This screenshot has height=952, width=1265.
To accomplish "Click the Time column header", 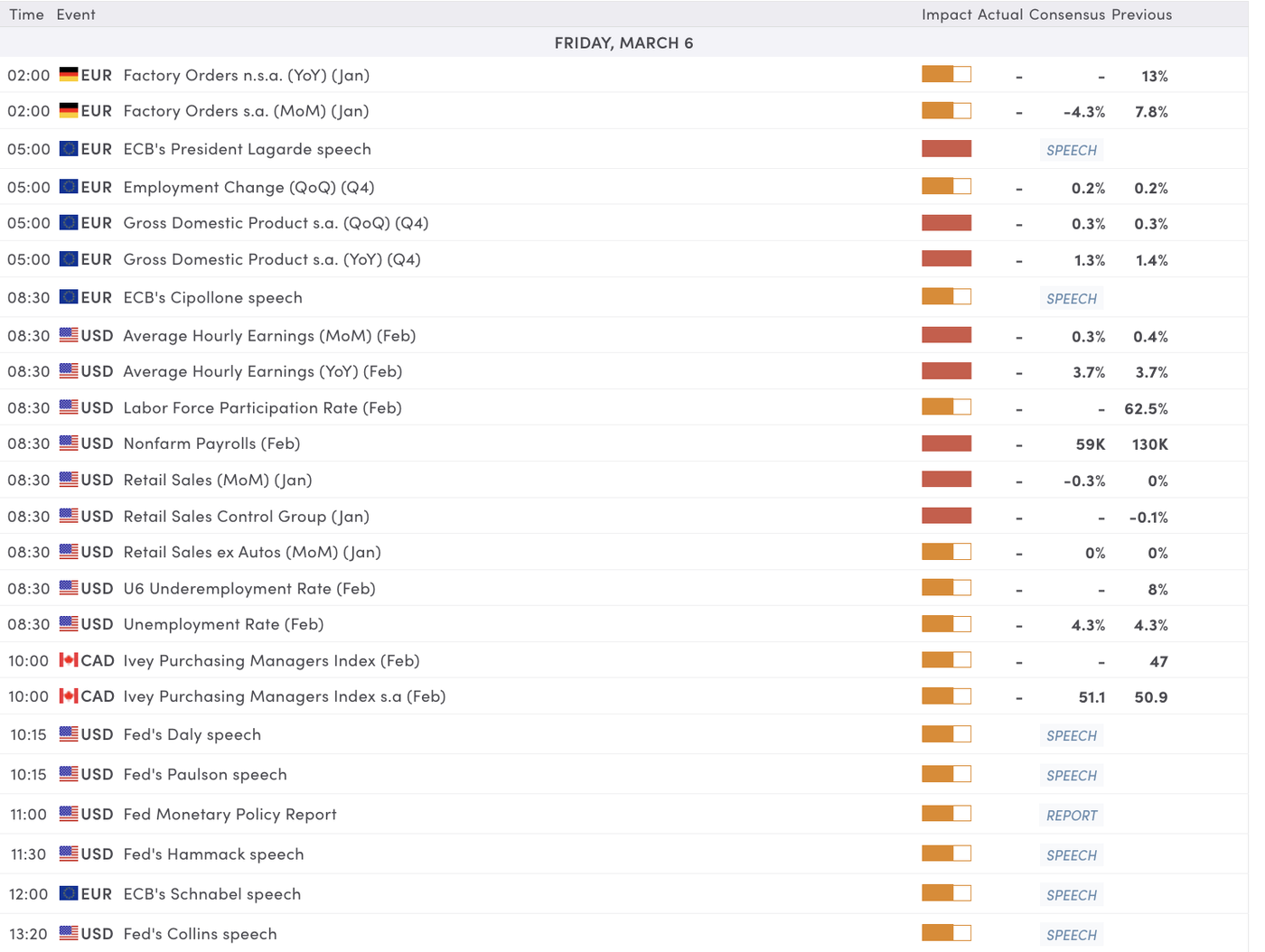I will coord(26,14).
